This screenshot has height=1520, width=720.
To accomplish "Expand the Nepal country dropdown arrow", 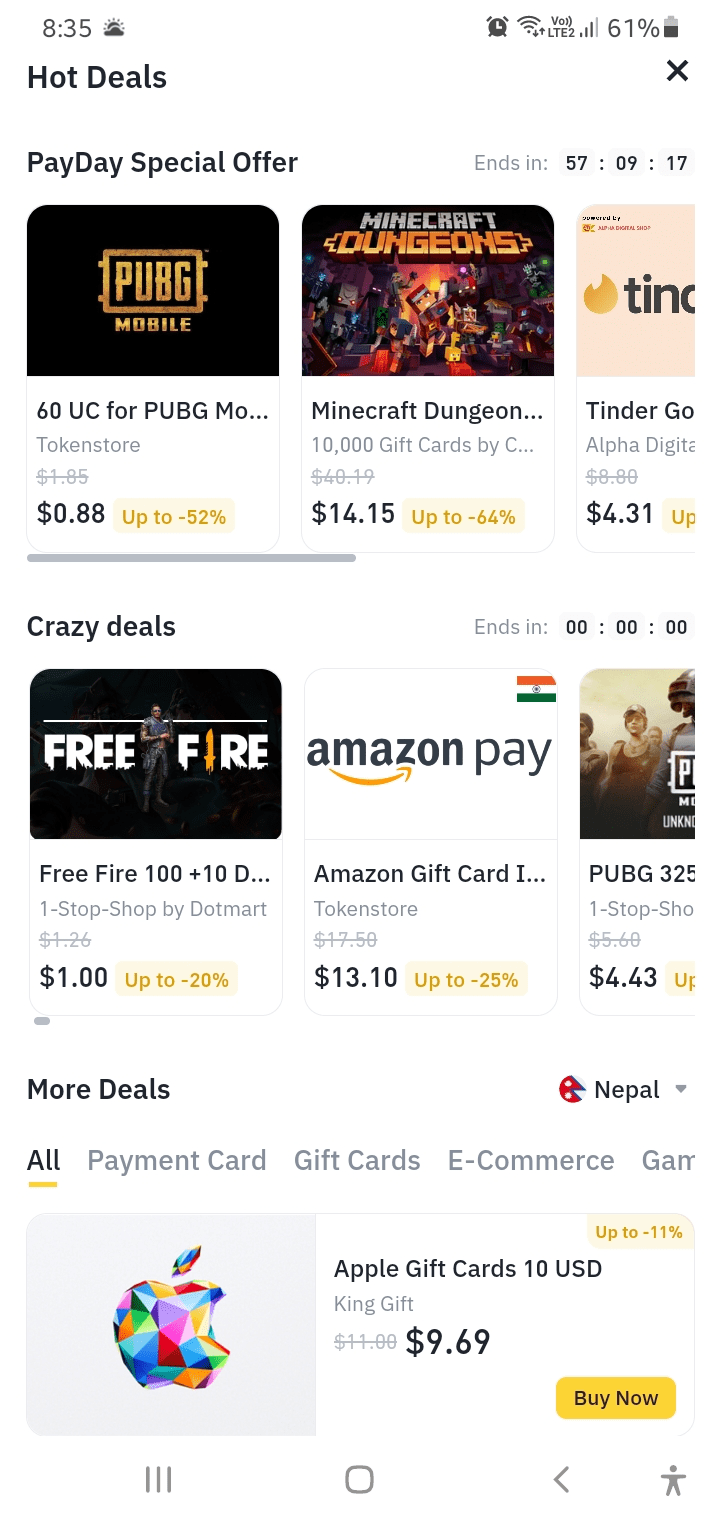I will (681, 1089).
